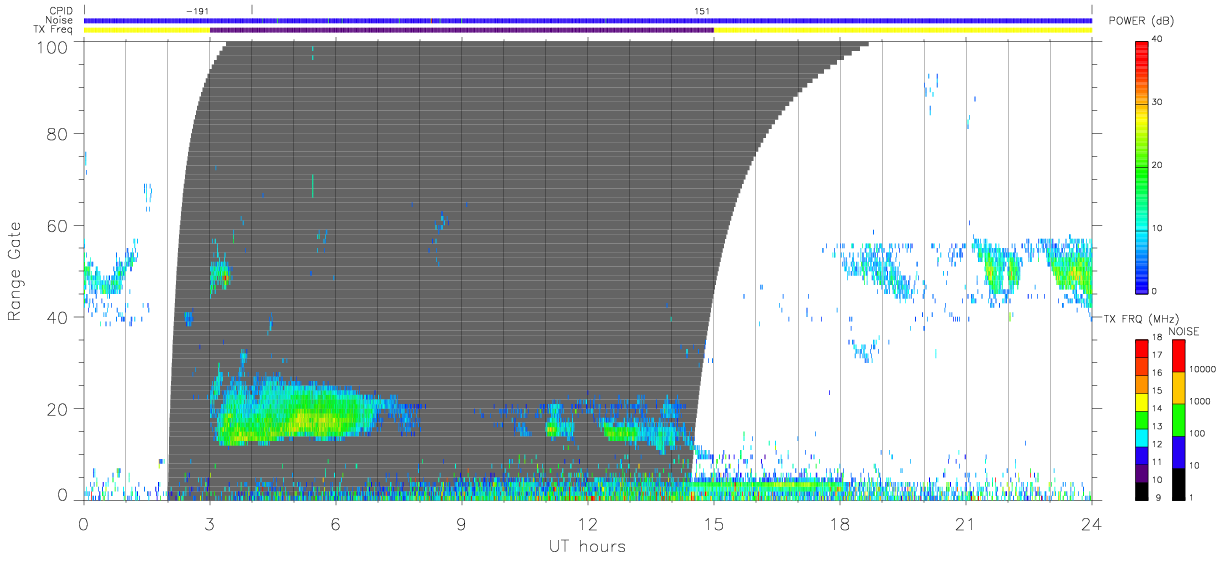
Task: Click the "UT hours" x-axis title
Action: (x=586, y=546)
